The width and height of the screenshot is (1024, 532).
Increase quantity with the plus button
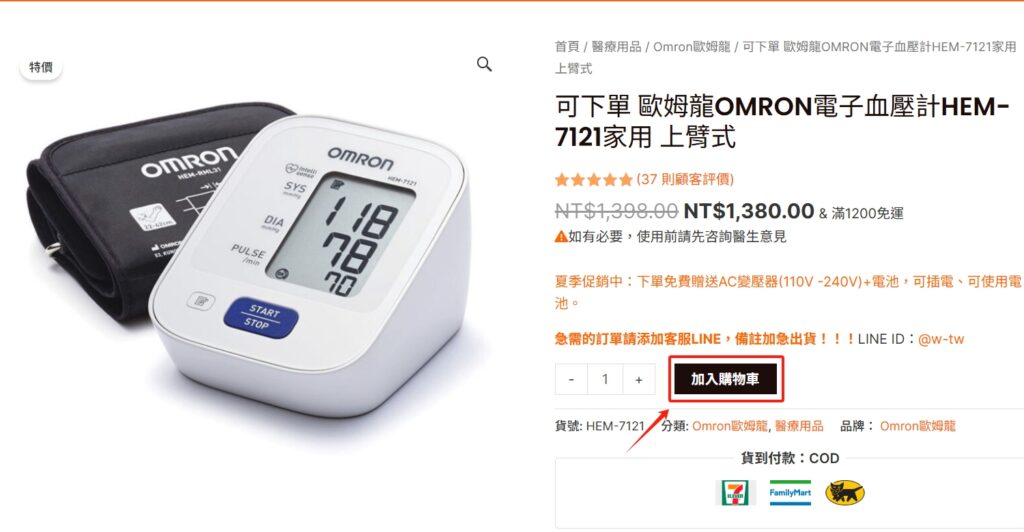[639, 379]
